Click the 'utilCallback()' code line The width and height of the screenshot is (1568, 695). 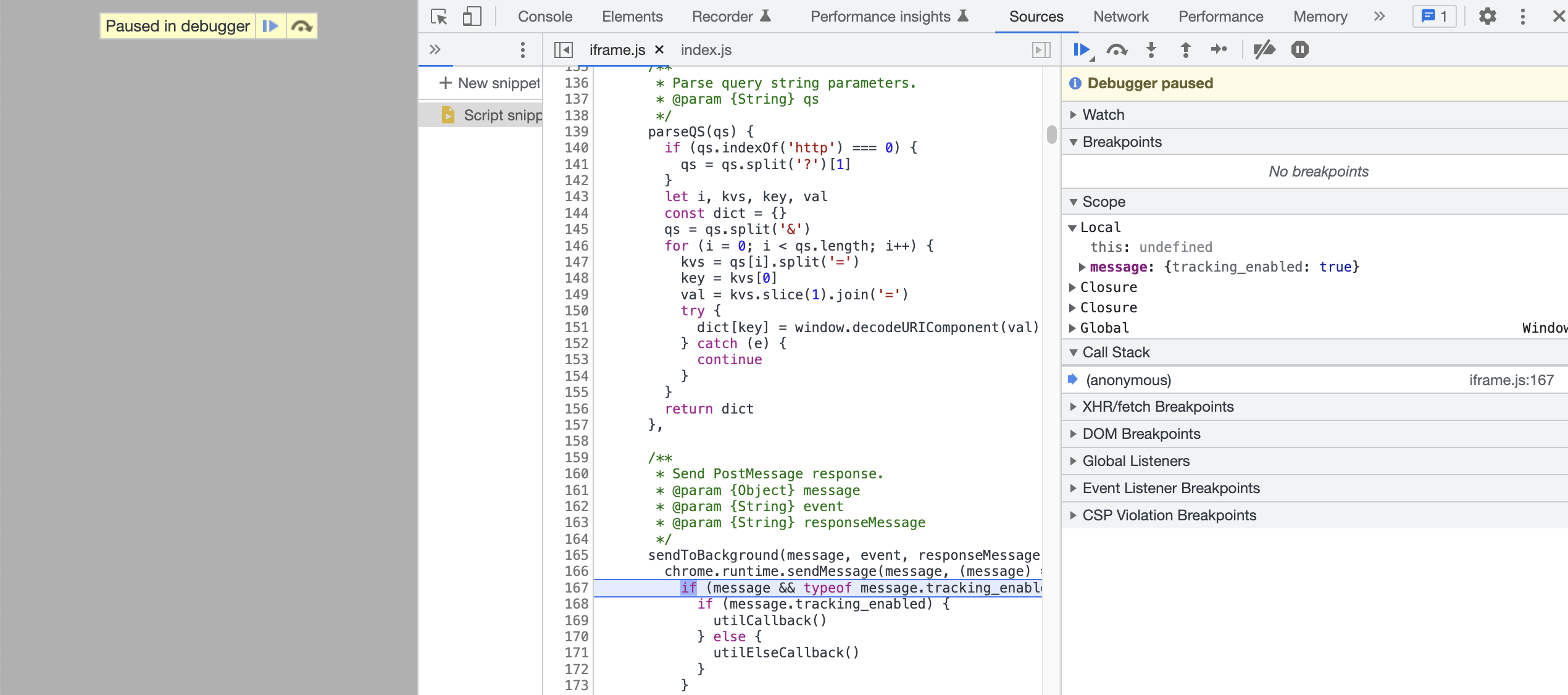(x=770, y=620)
